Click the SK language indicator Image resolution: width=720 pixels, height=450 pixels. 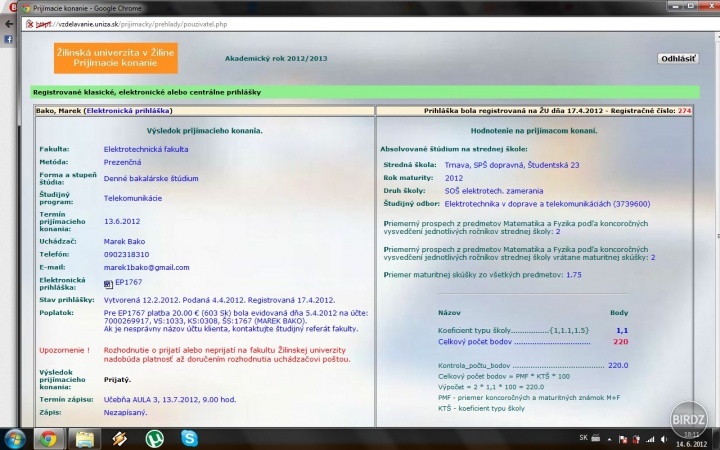coord(583,438)
